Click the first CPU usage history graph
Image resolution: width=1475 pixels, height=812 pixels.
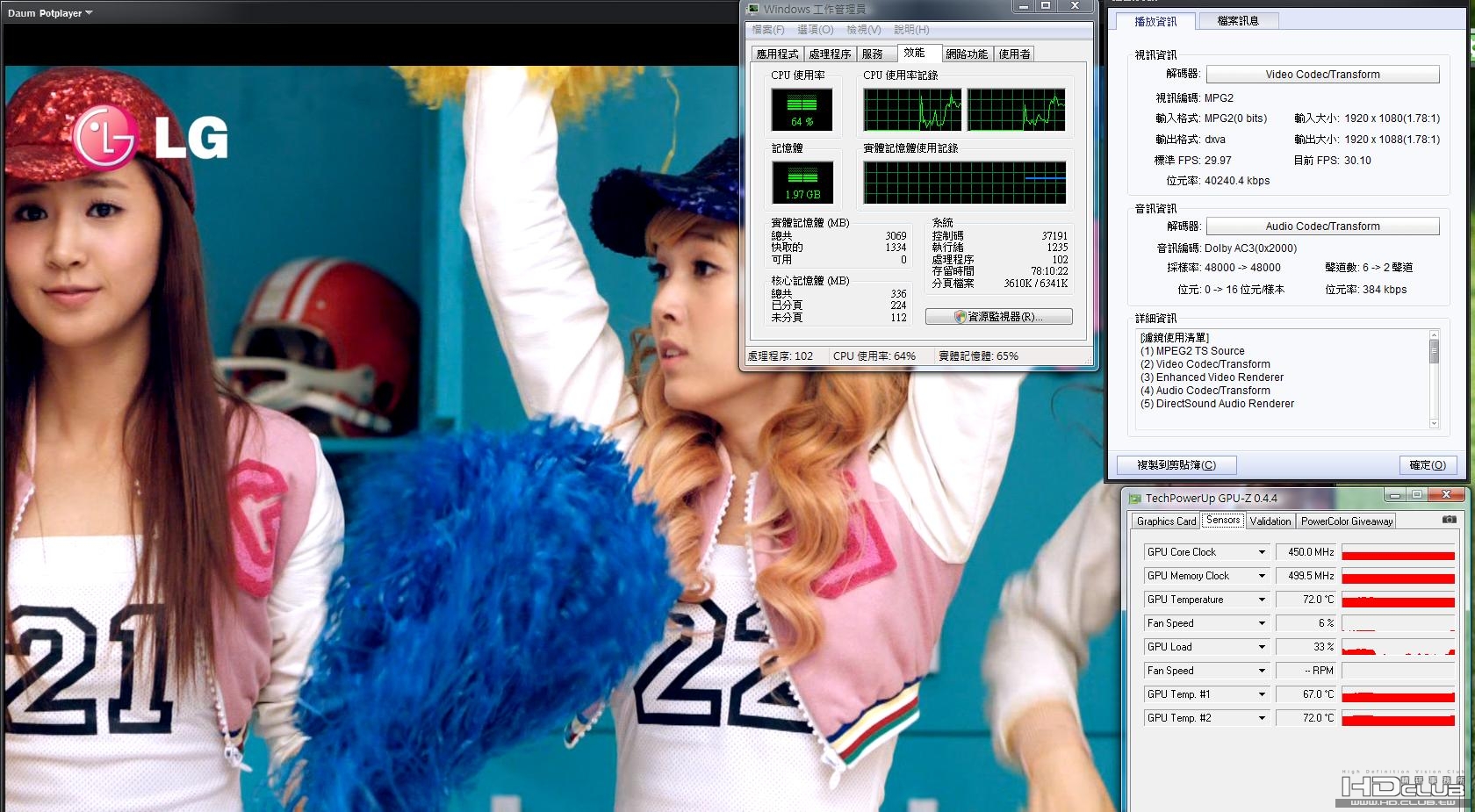(x=913, y=110)
